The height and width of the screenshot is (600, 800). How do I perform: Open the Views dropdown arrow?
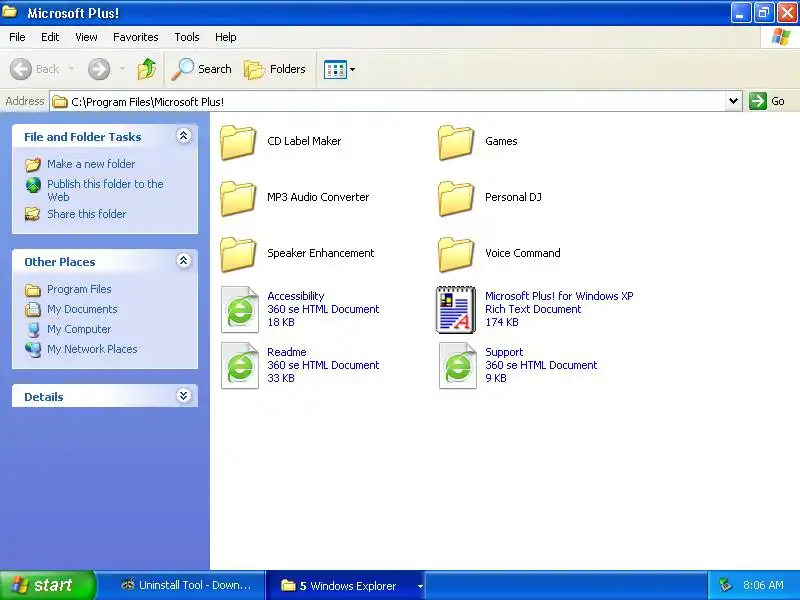click(x=352, y=69)
